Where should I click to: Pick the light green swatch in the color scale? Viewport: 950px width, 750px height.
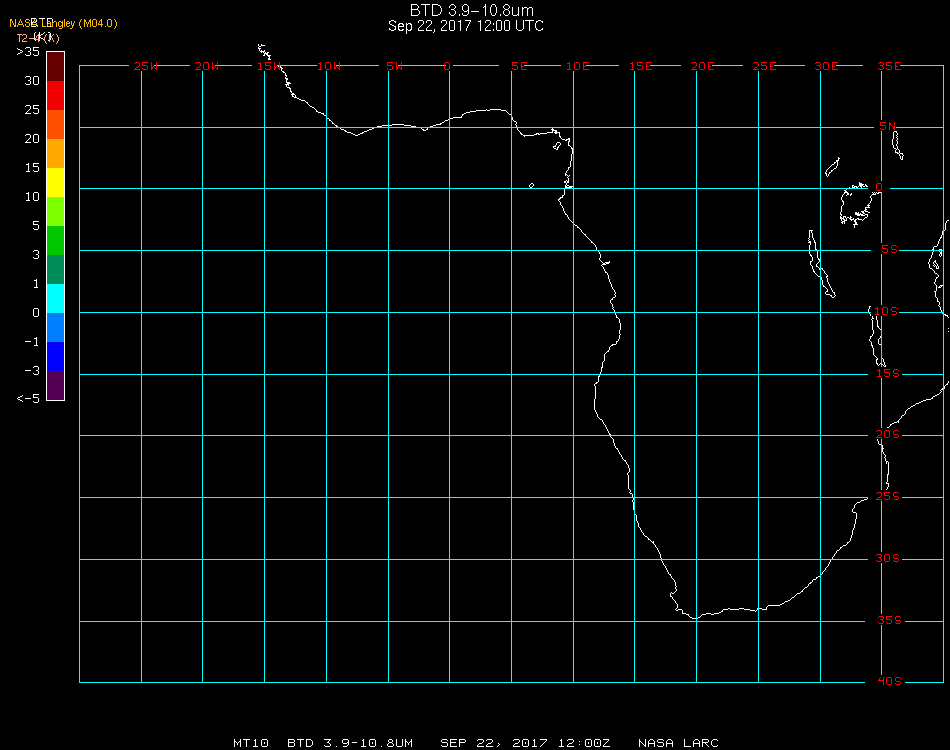(x=56, y=211)
